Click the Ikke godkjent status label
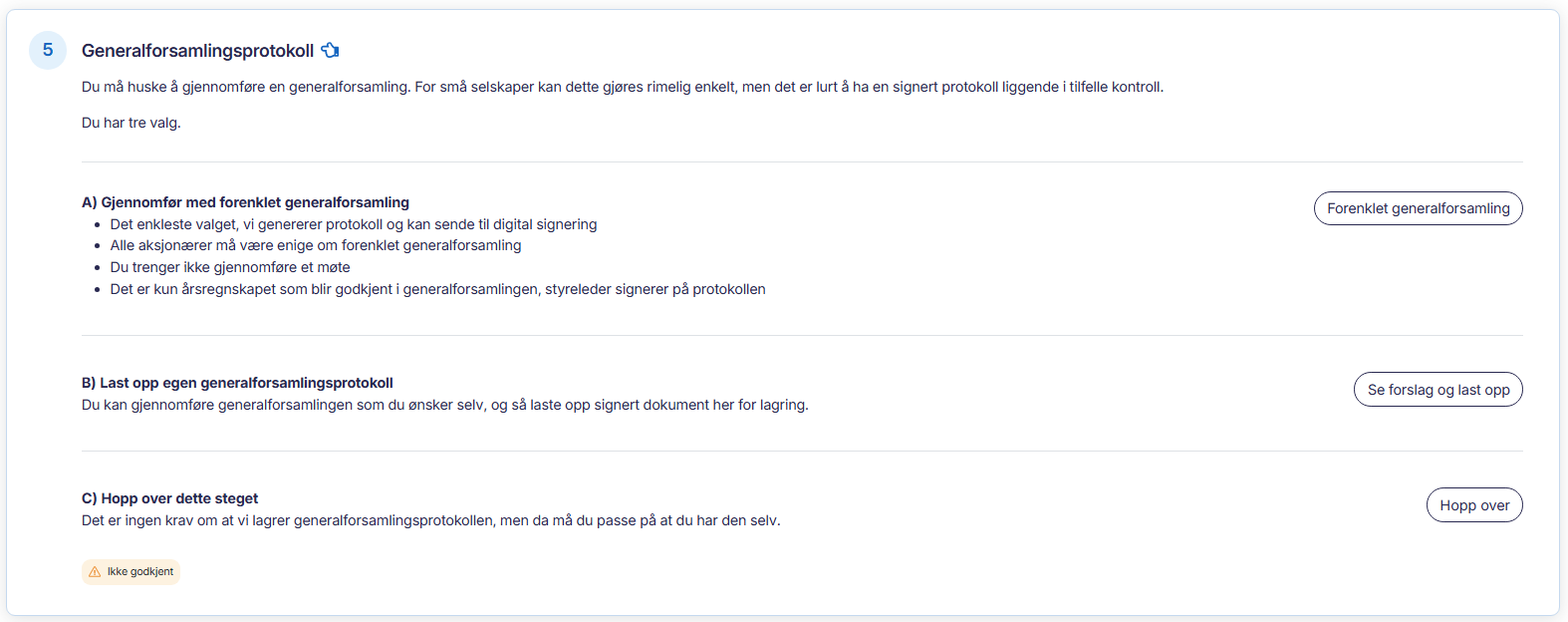The height and width of the screenshot is (622, 1568). click(x=140, y=572)
